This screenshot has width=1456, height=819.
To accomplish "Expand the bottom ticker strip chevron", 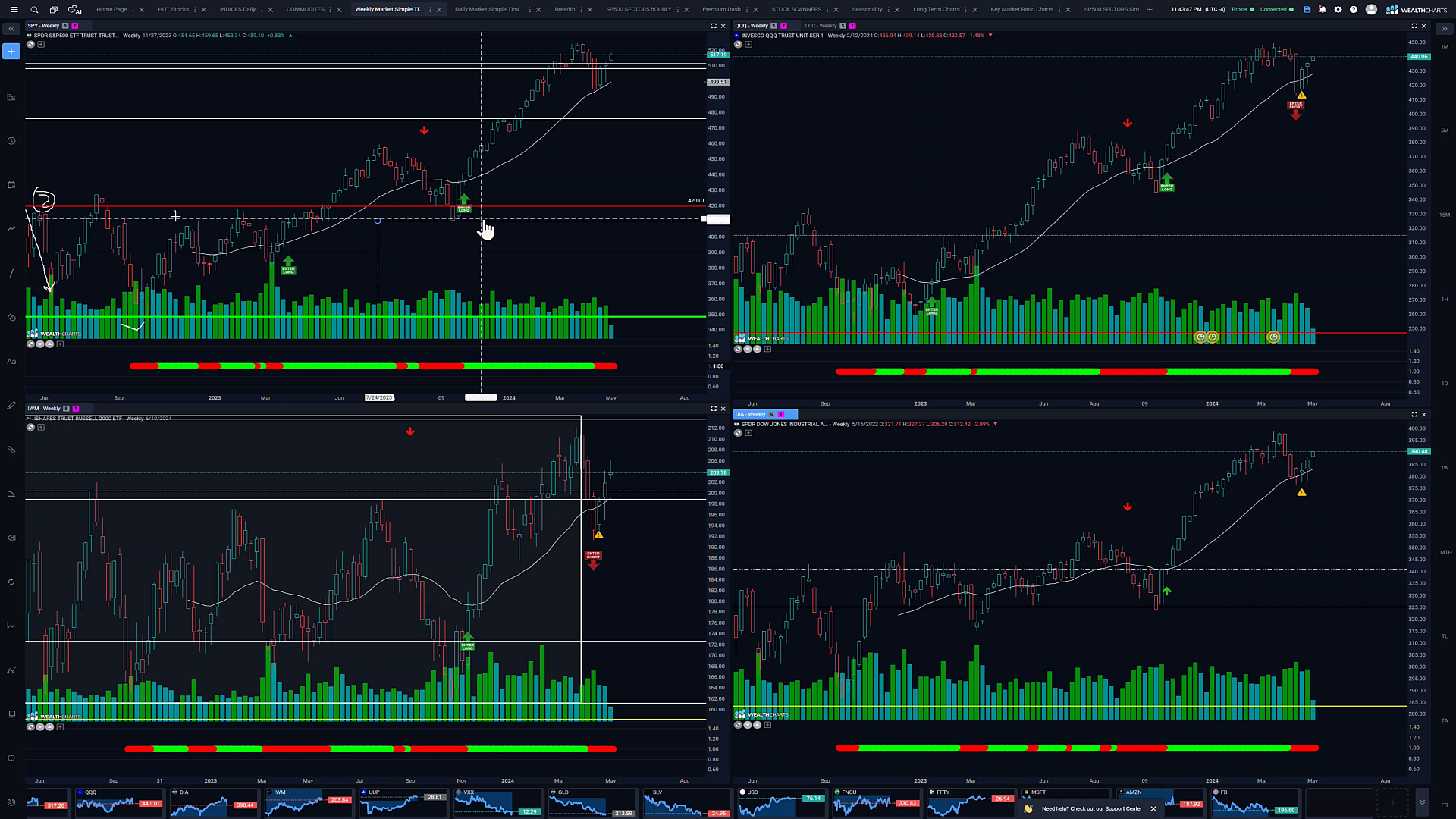I will tap(1422, 802).
